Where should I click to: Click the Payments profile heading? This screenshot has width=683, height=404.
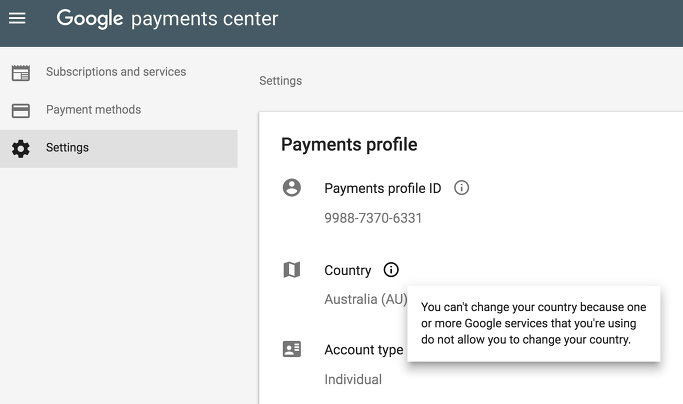349,145
